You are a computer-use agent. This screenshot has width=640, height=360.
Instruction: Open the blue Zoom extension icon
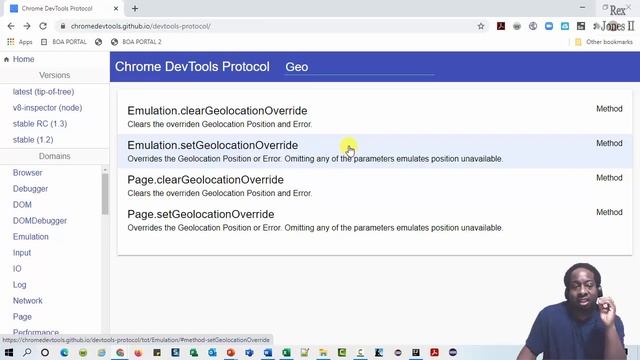[x=549, y=26]
